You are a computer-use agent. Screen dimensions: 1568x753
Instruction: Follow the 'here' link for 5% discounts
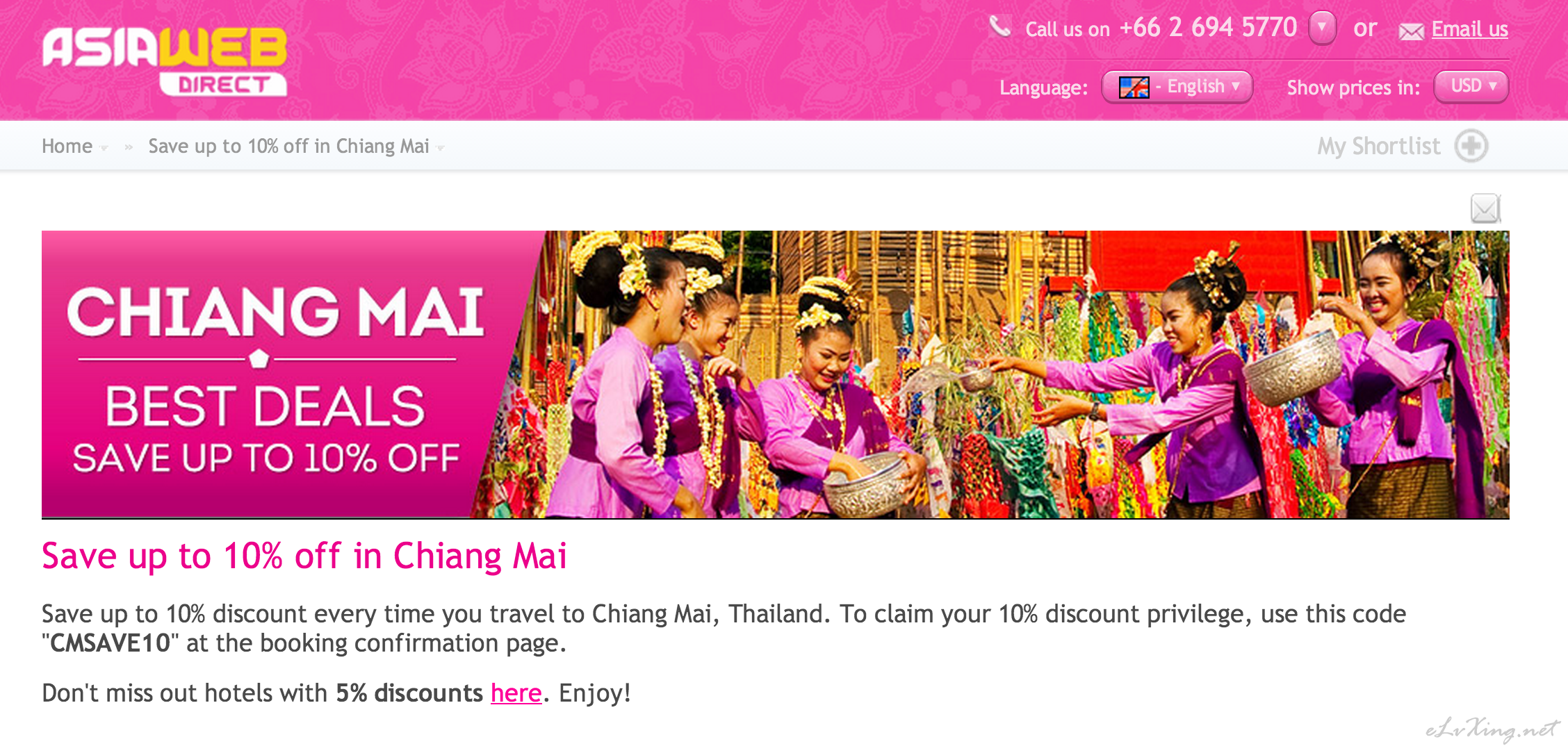(516, 693)
